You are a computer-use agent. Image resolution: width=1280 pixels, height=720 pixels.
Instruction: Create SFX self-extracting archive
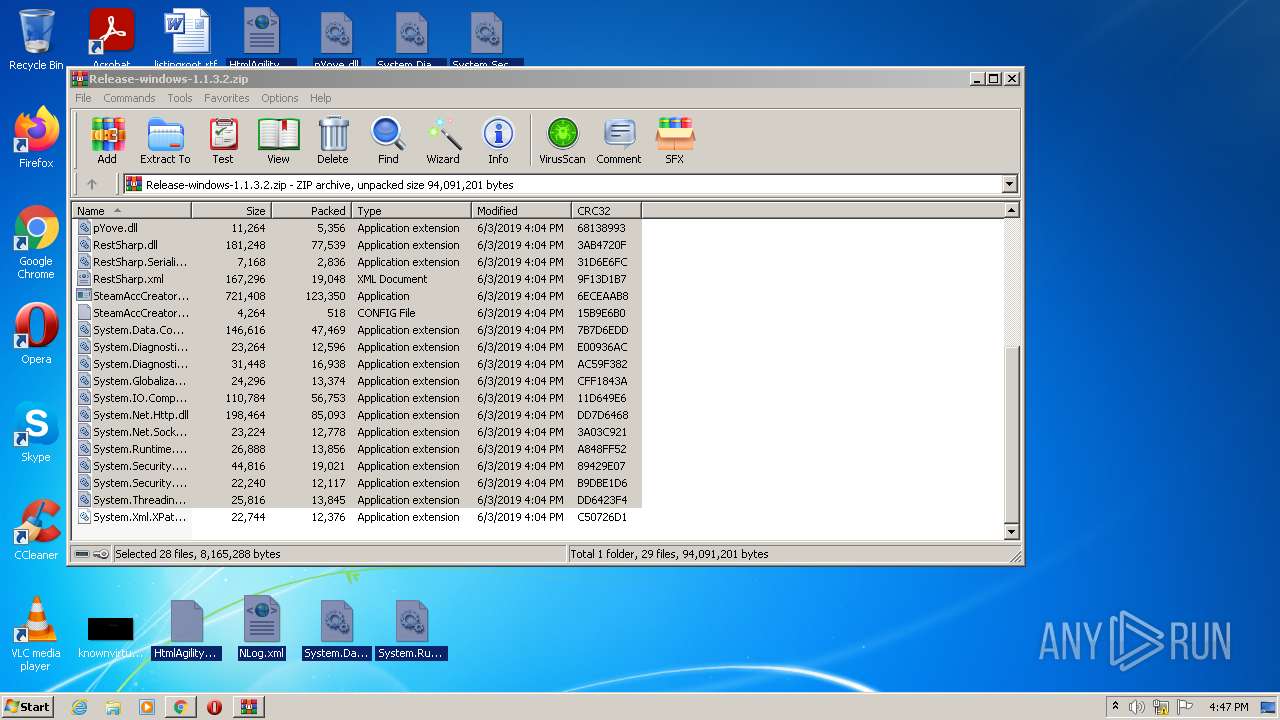pyautogui.click(x=675, y=140)
